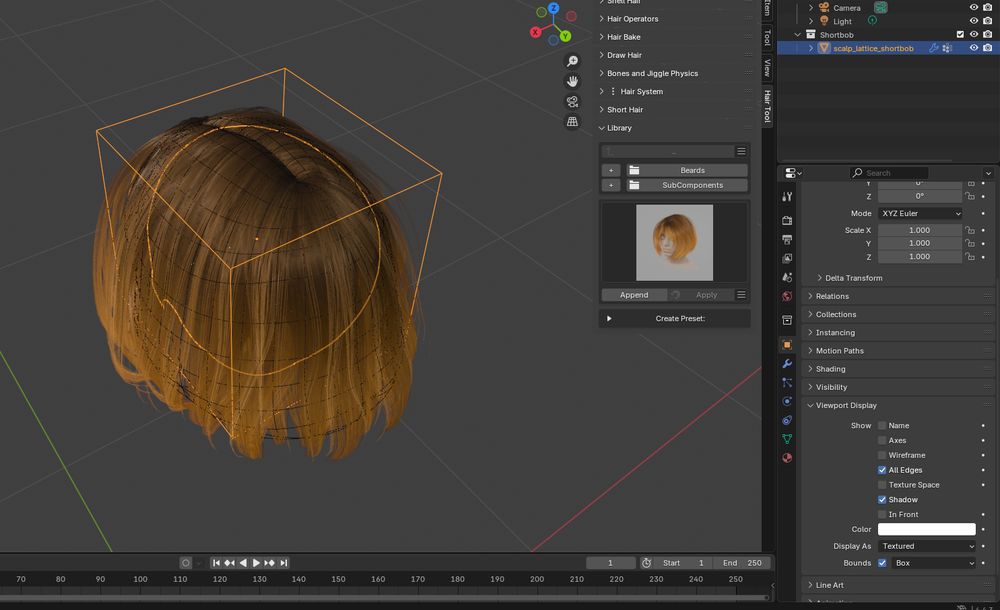The height and width of the screenshot is (610, 1000).
Task: Click the Light object bulb icon
Action: (x=824, y=21)
